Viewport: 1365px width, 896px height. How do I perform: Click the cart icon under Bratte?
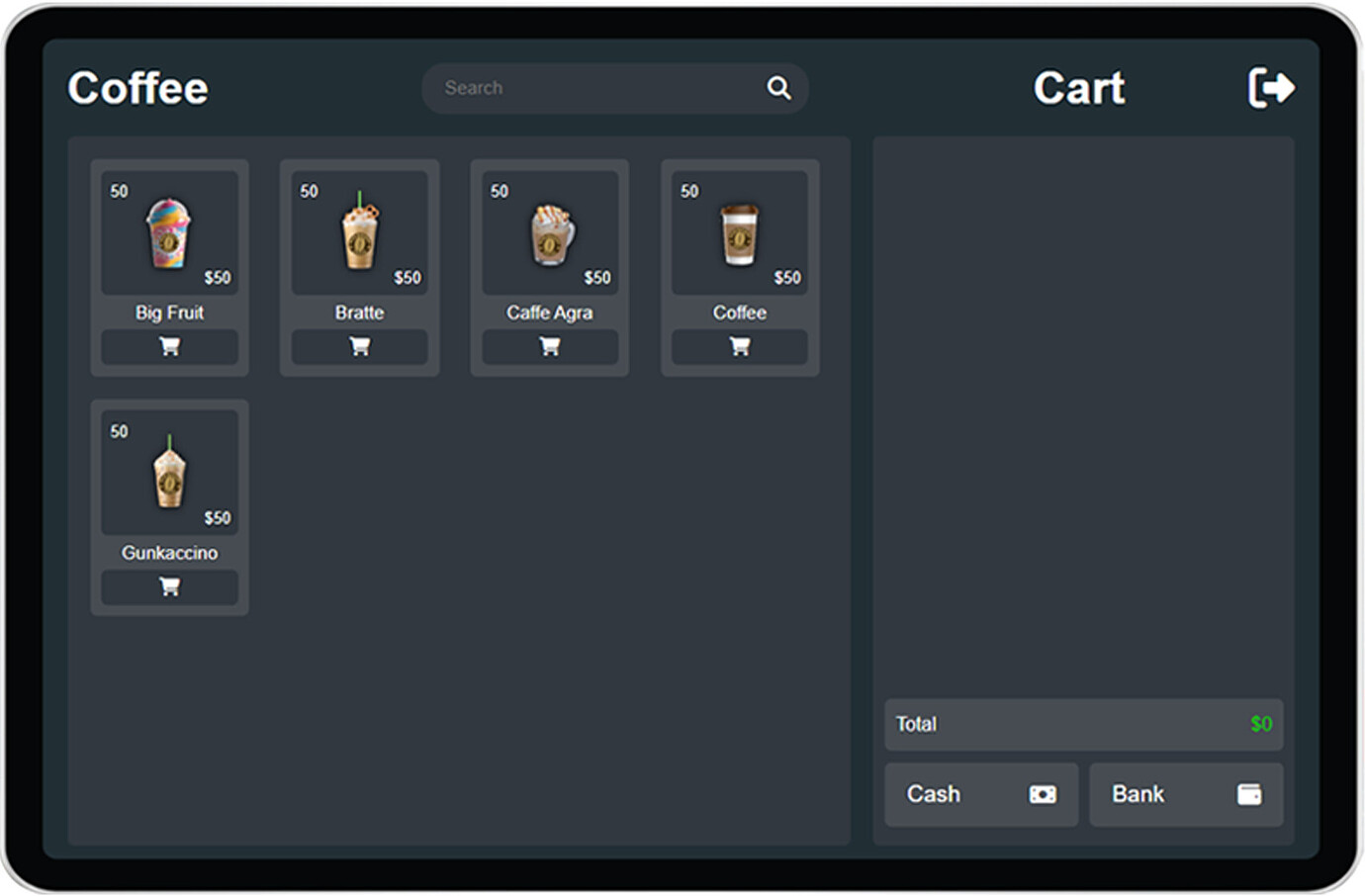(359, 346)
